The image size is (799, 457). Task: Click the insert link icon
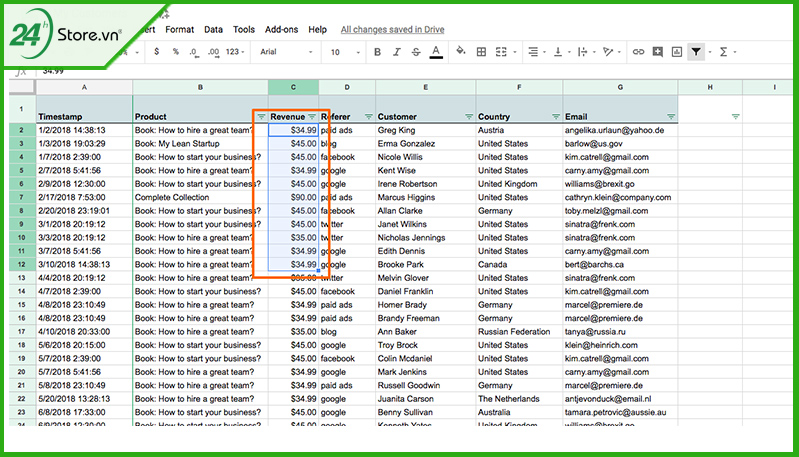pyautogui.click(x=638, y=52)
